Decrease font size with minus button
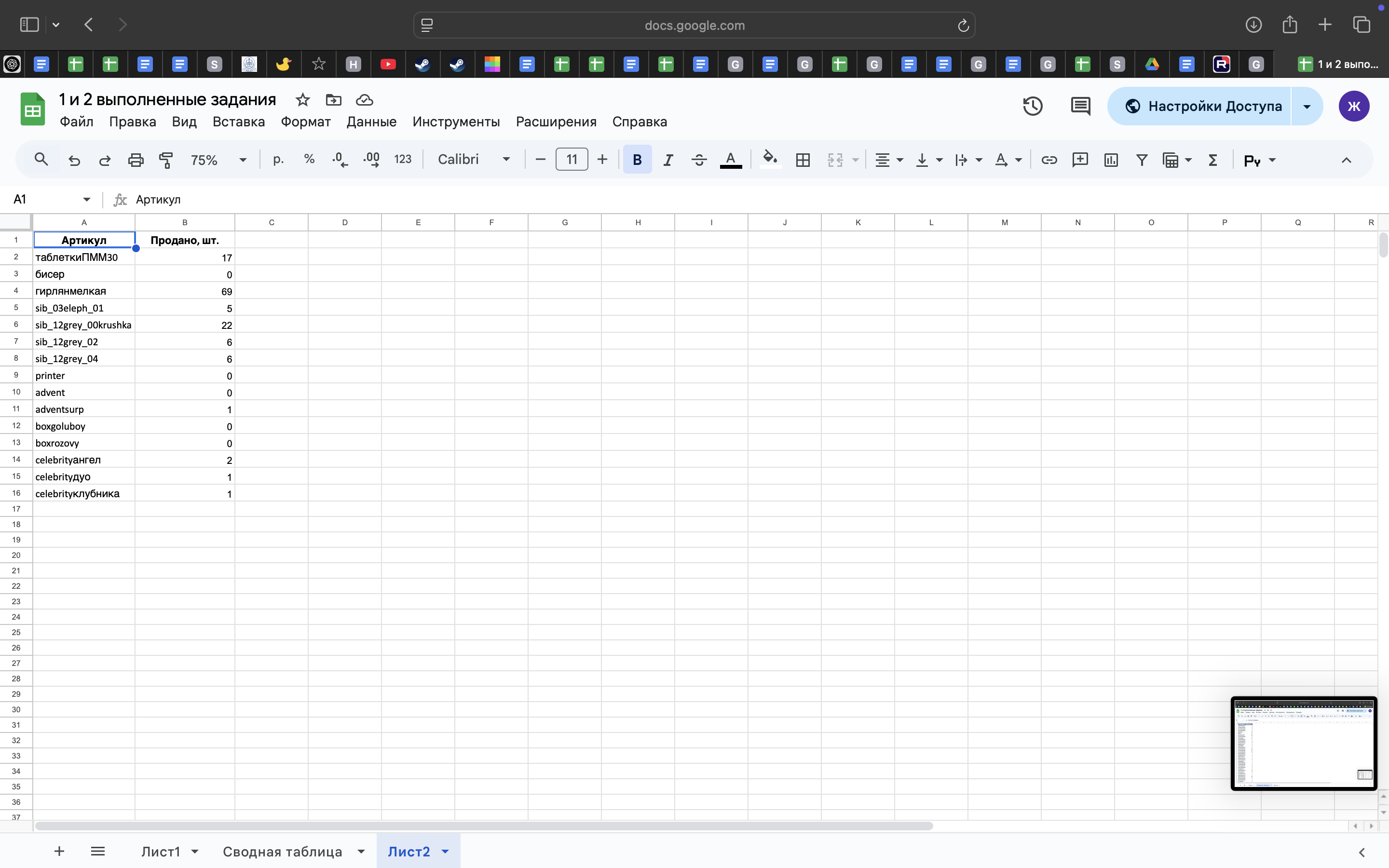The height and width of the screenshot is (868, 1389). 540,160
